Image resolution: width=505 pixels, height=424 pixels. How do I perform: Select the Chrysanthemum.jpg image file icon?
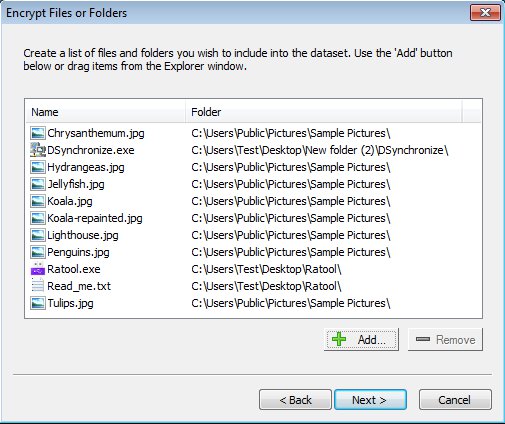pyautogui.click(x=37, y=133)
